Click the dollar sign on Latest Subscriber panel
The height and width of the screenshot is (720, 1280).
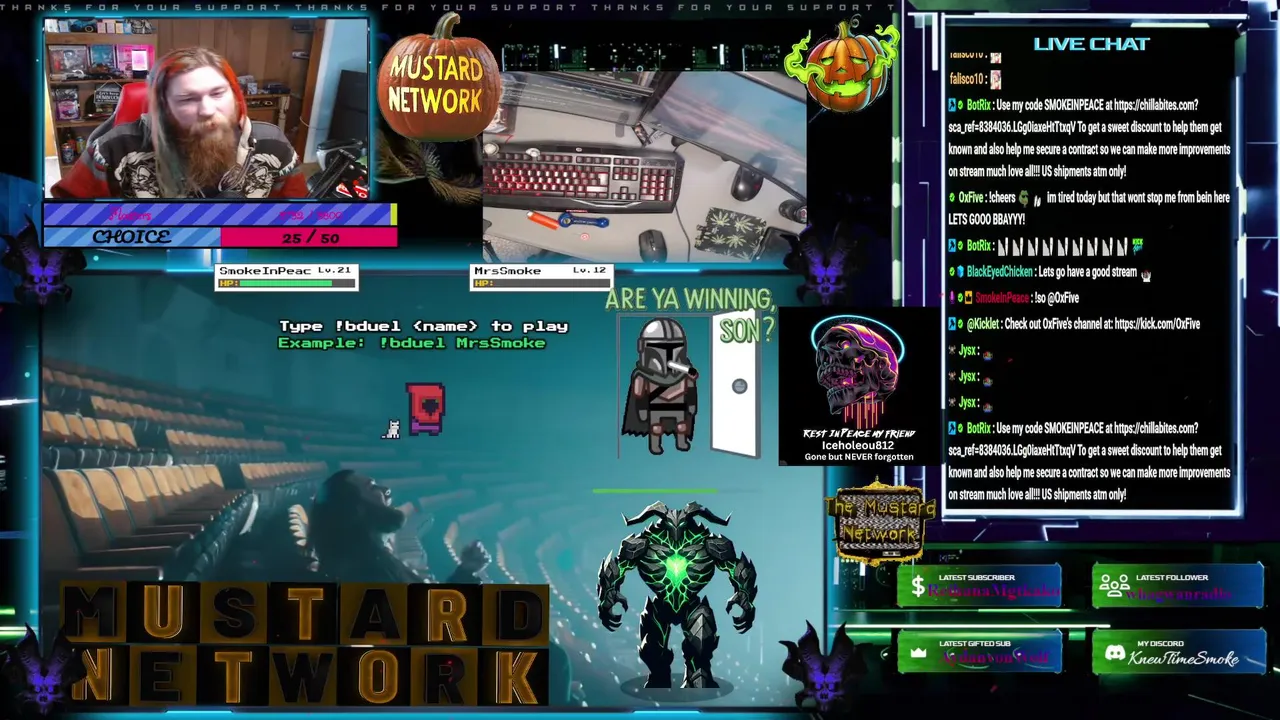click(x=918, y=587)
